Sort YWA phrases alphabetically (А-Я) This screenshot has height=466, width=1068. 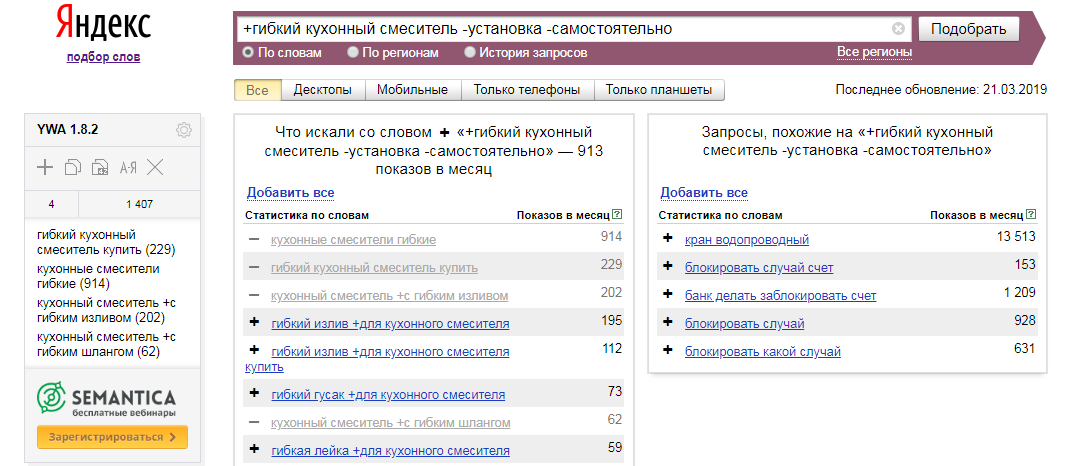coord(128,167)
